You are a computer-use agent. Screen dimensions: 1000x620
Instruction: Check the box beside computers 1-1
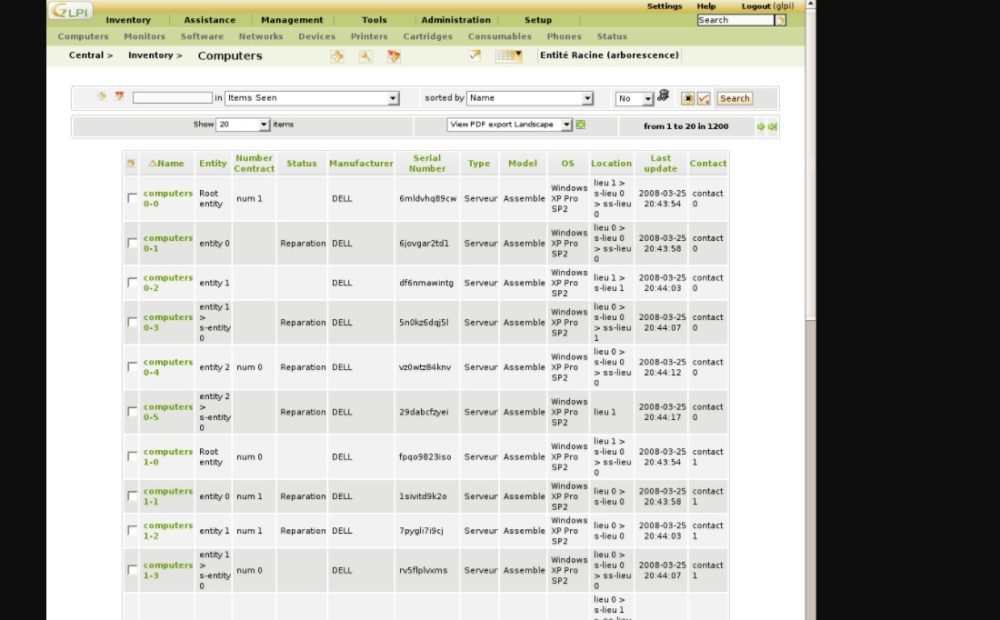132,496
